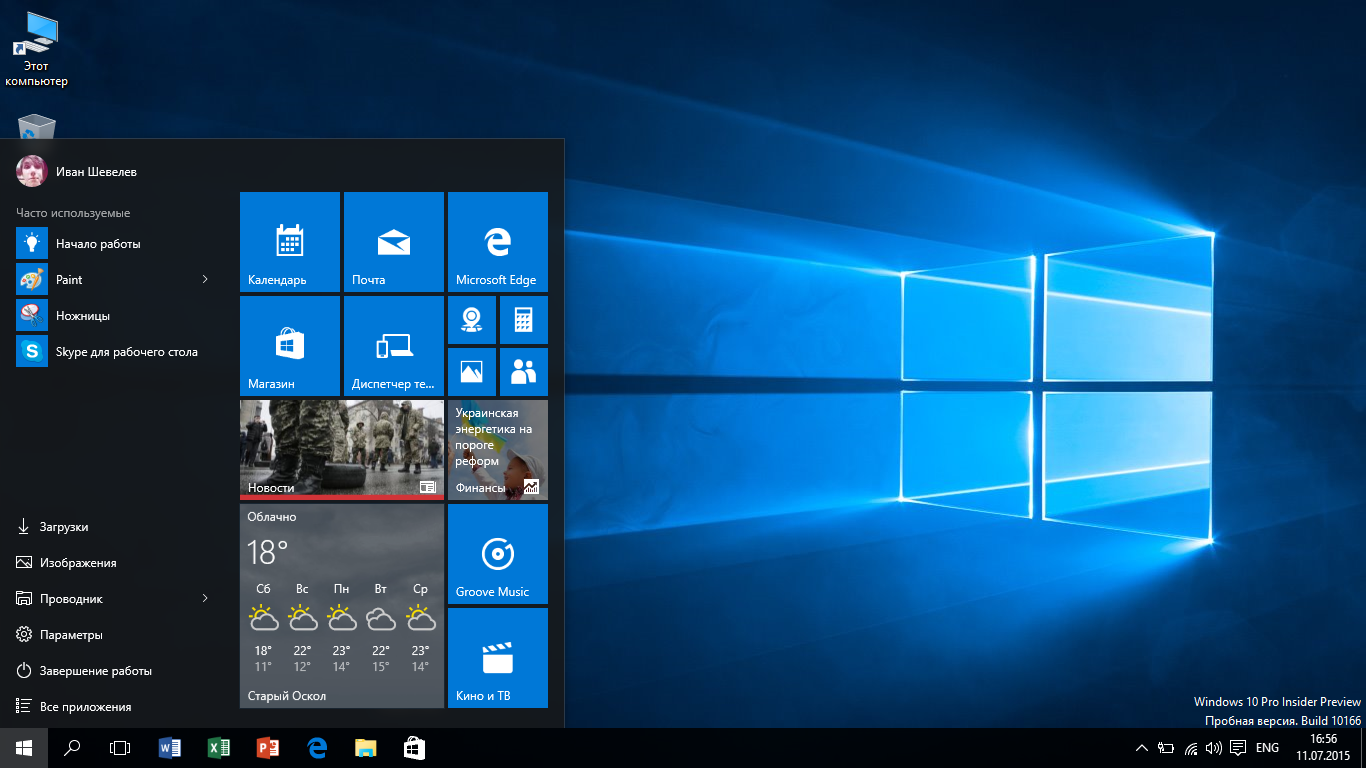
Task: Open the Кино и ТВ tile
Action: click(498, 658)
